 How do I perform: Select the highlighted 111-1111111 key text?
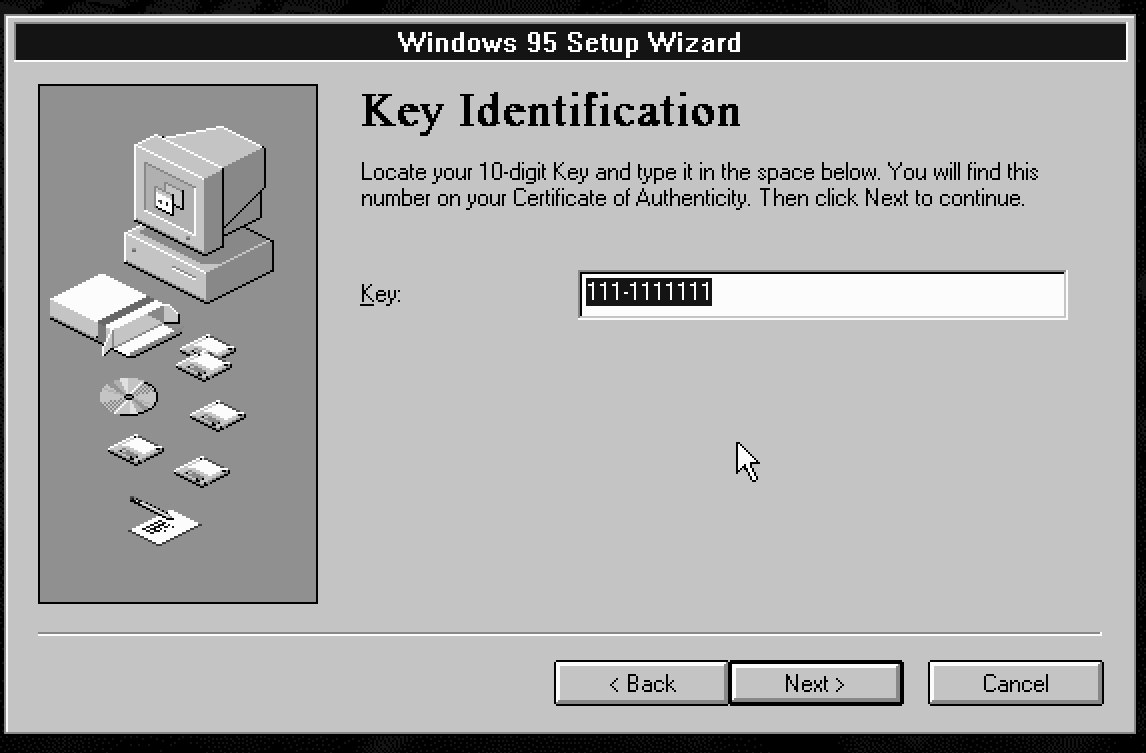pos(648,292)
